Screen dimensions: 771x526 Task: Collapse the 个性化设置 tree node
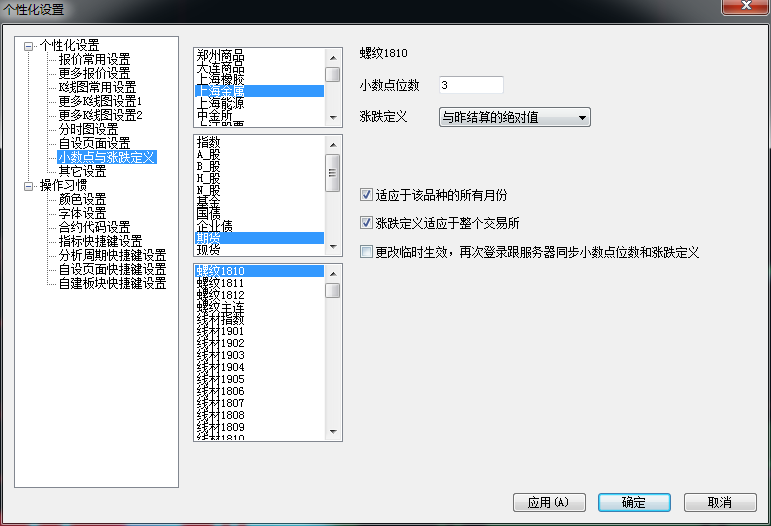[x=28, y=46]
